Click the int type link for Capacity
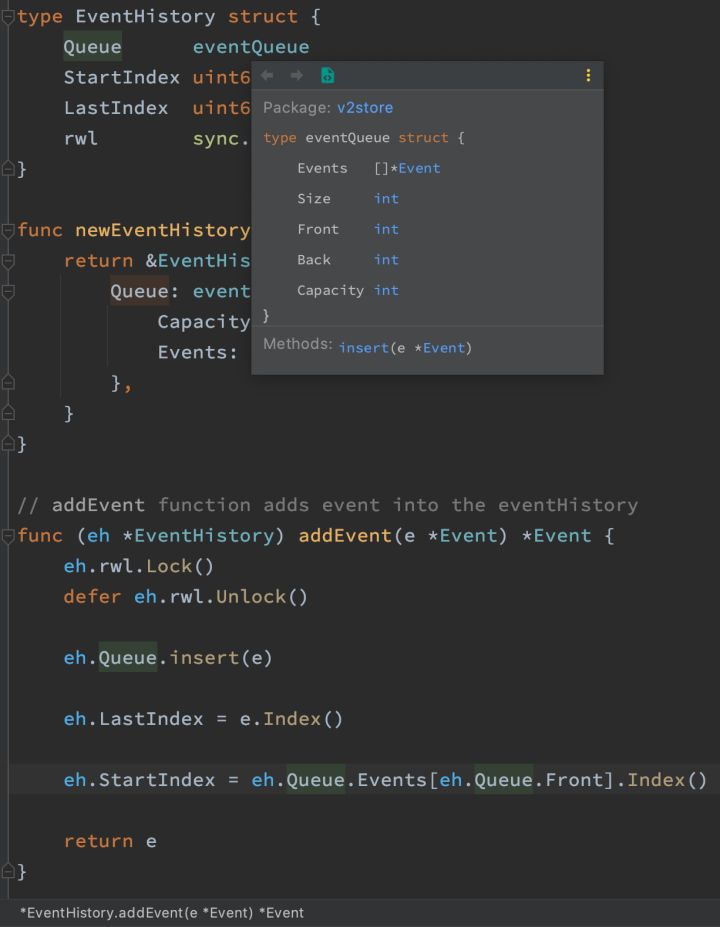 coord(386,290)
